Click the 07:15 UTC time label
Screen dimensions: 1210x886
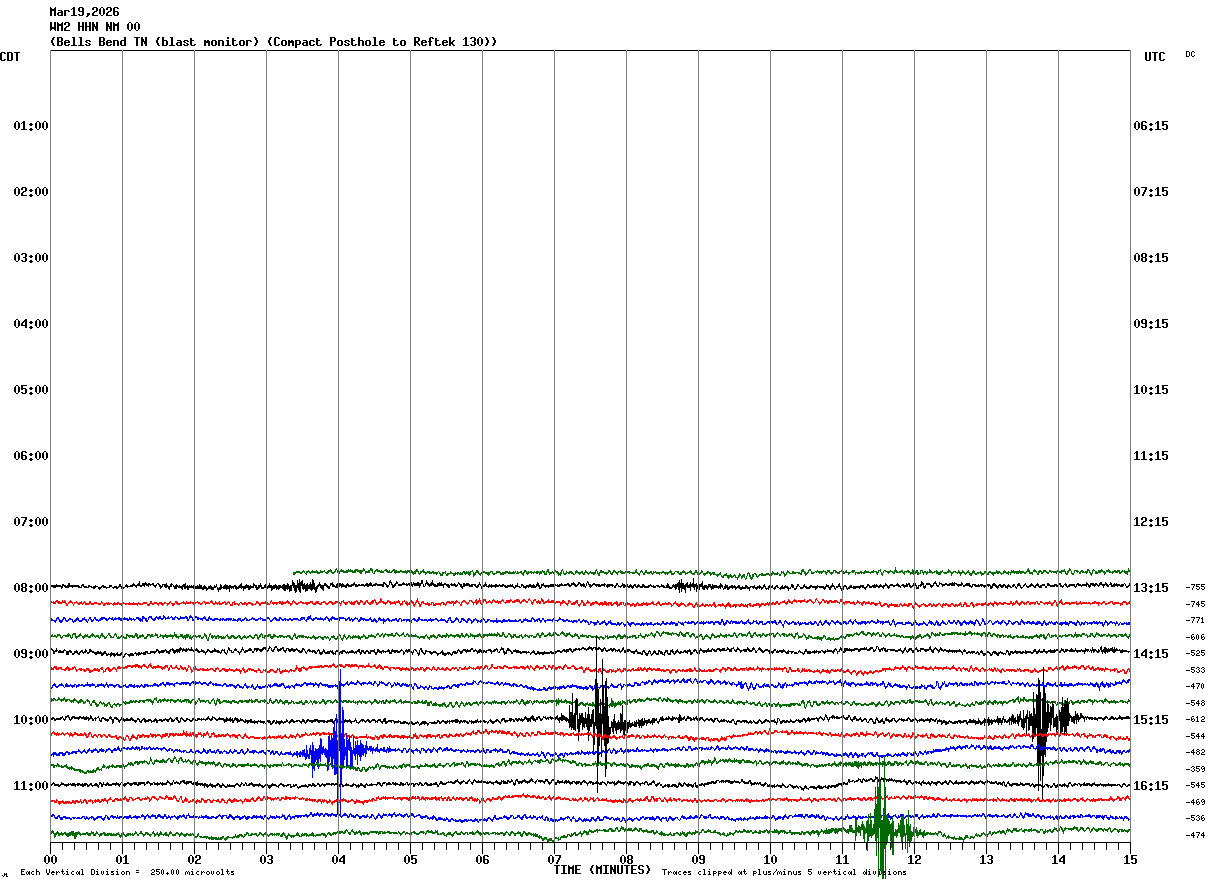point(1151,192)
